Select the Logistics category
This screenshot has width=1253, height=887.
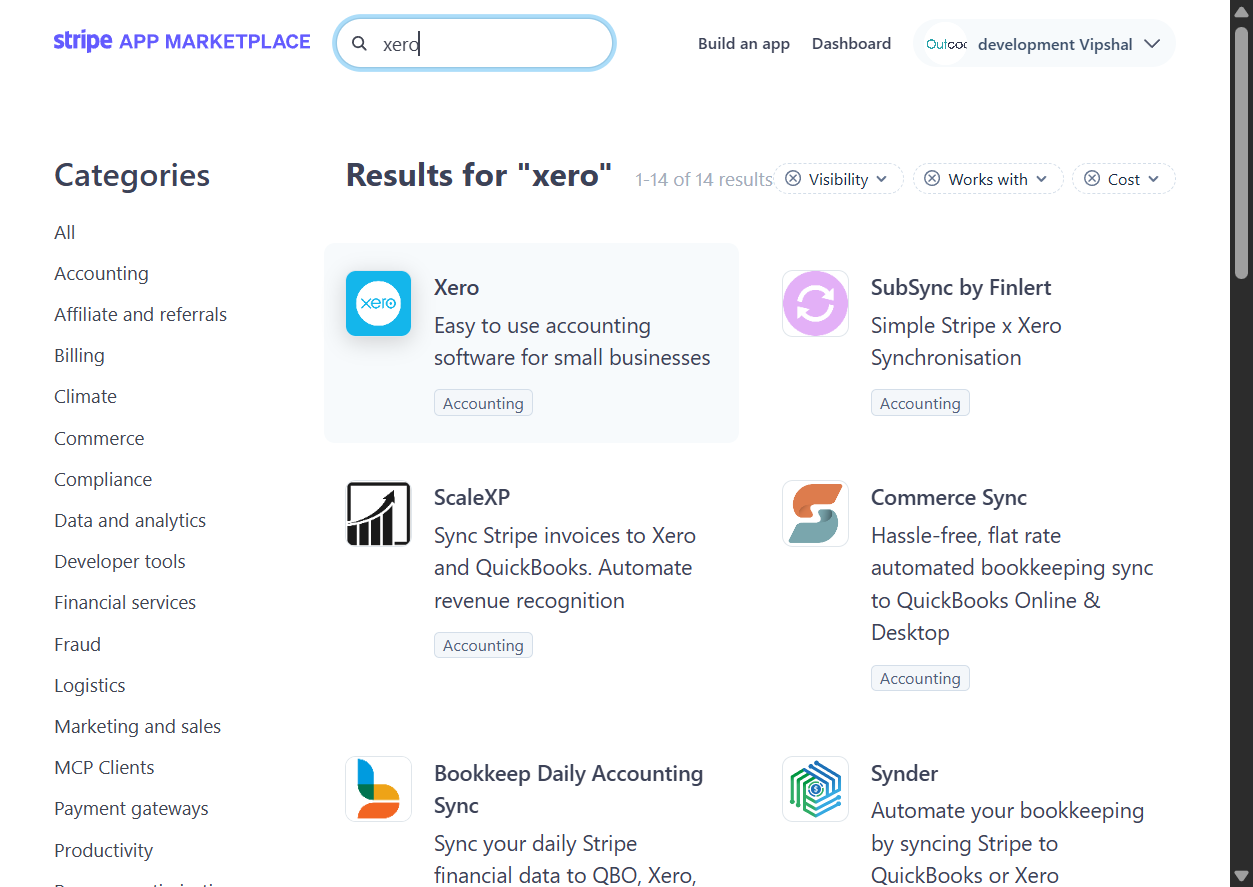pyautogui.click(x=90, y=686)
